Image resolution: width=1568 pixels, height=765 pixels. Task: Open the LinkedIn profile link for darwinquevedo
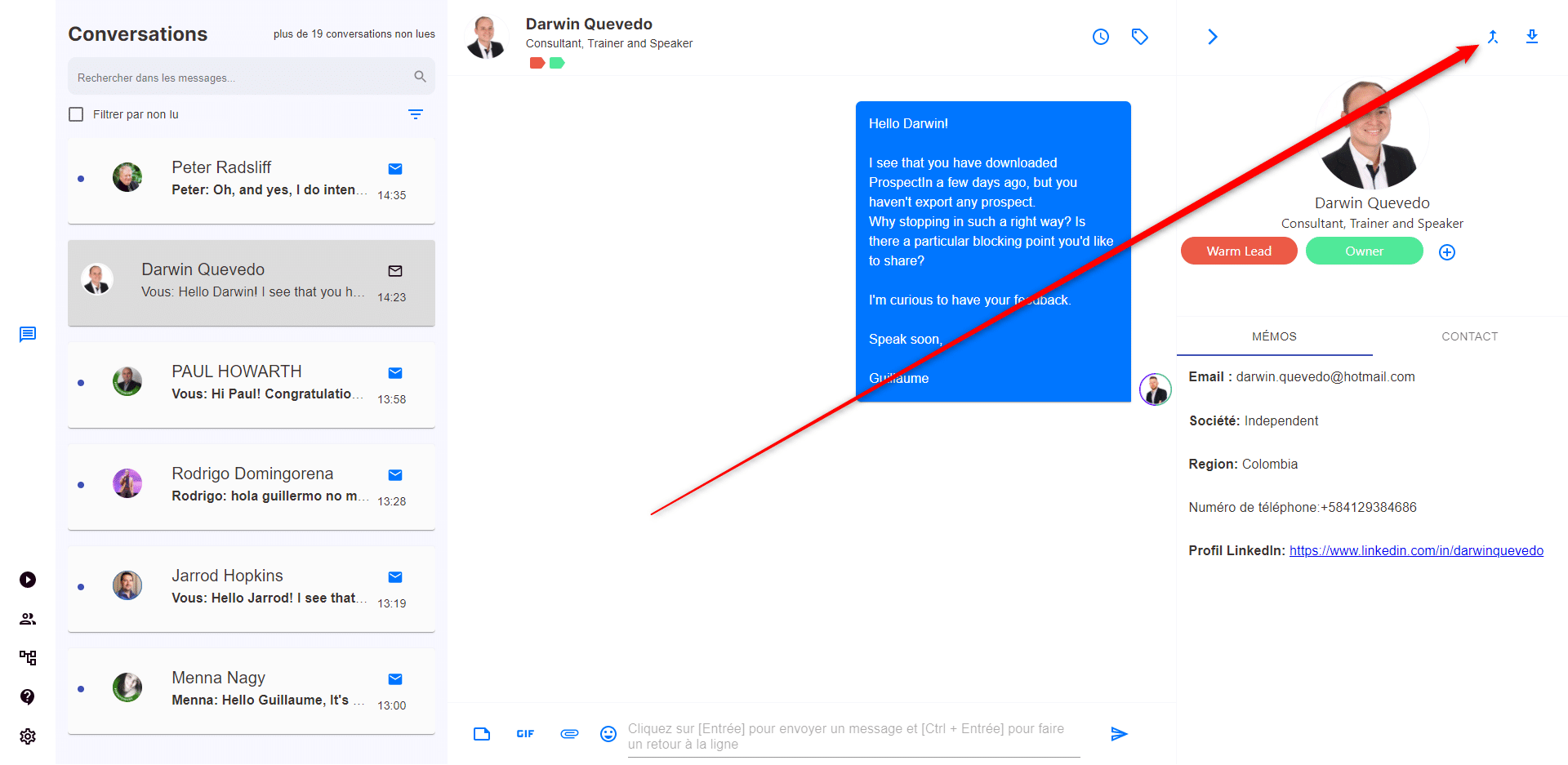tap(1416, 551)
